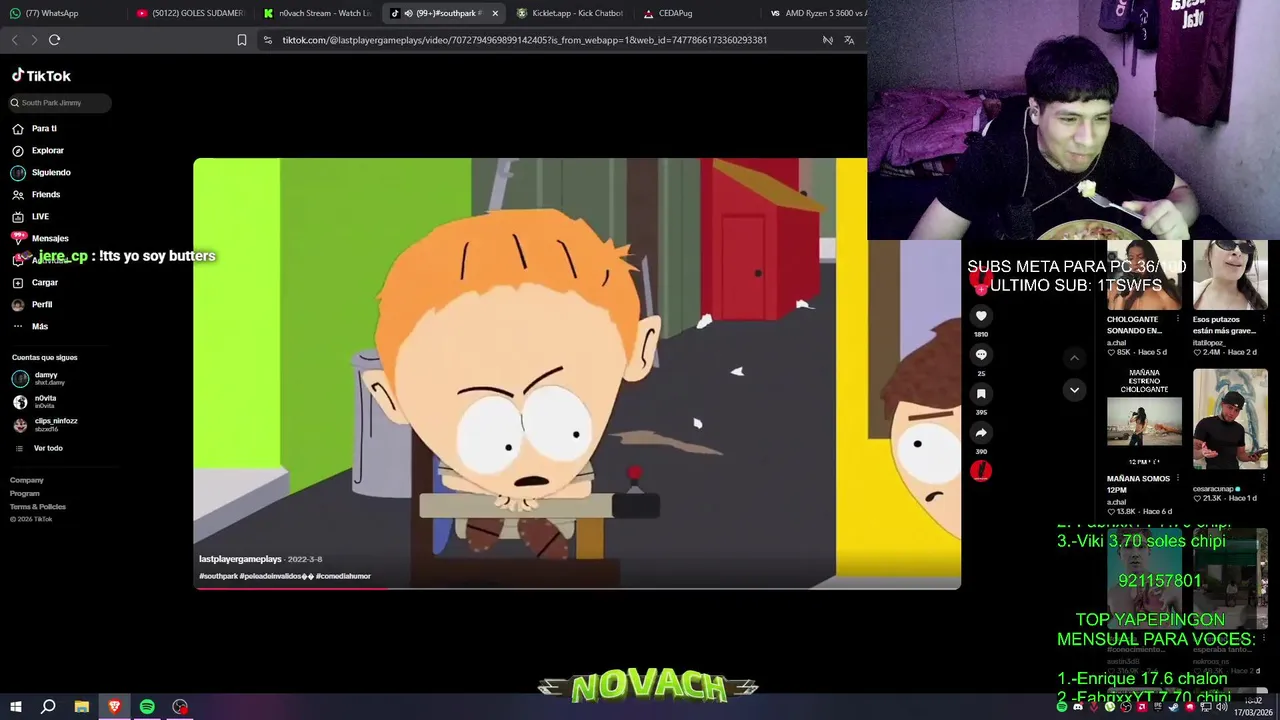Image resolution: width=1280 pixels, height=720 pixels.
Task: Mute the #southpark tab audio icon
Action: [408, 13]
